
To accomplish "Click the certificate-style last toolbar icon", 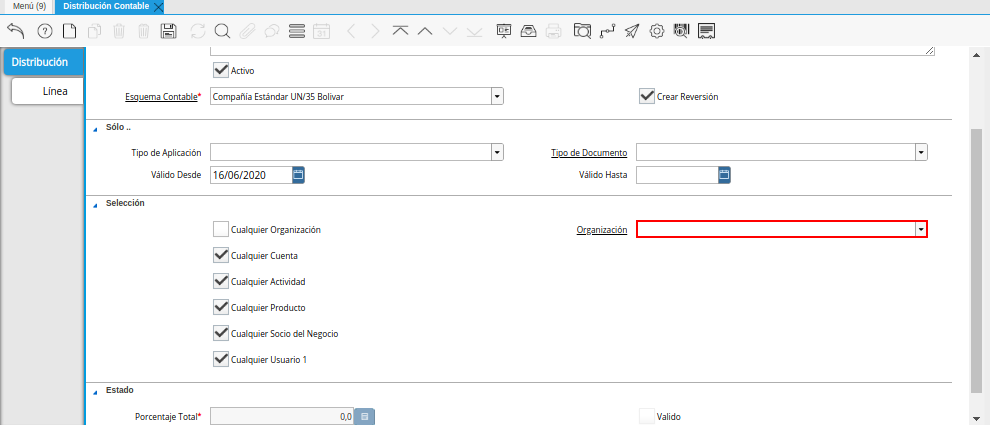I will (707, 31).
